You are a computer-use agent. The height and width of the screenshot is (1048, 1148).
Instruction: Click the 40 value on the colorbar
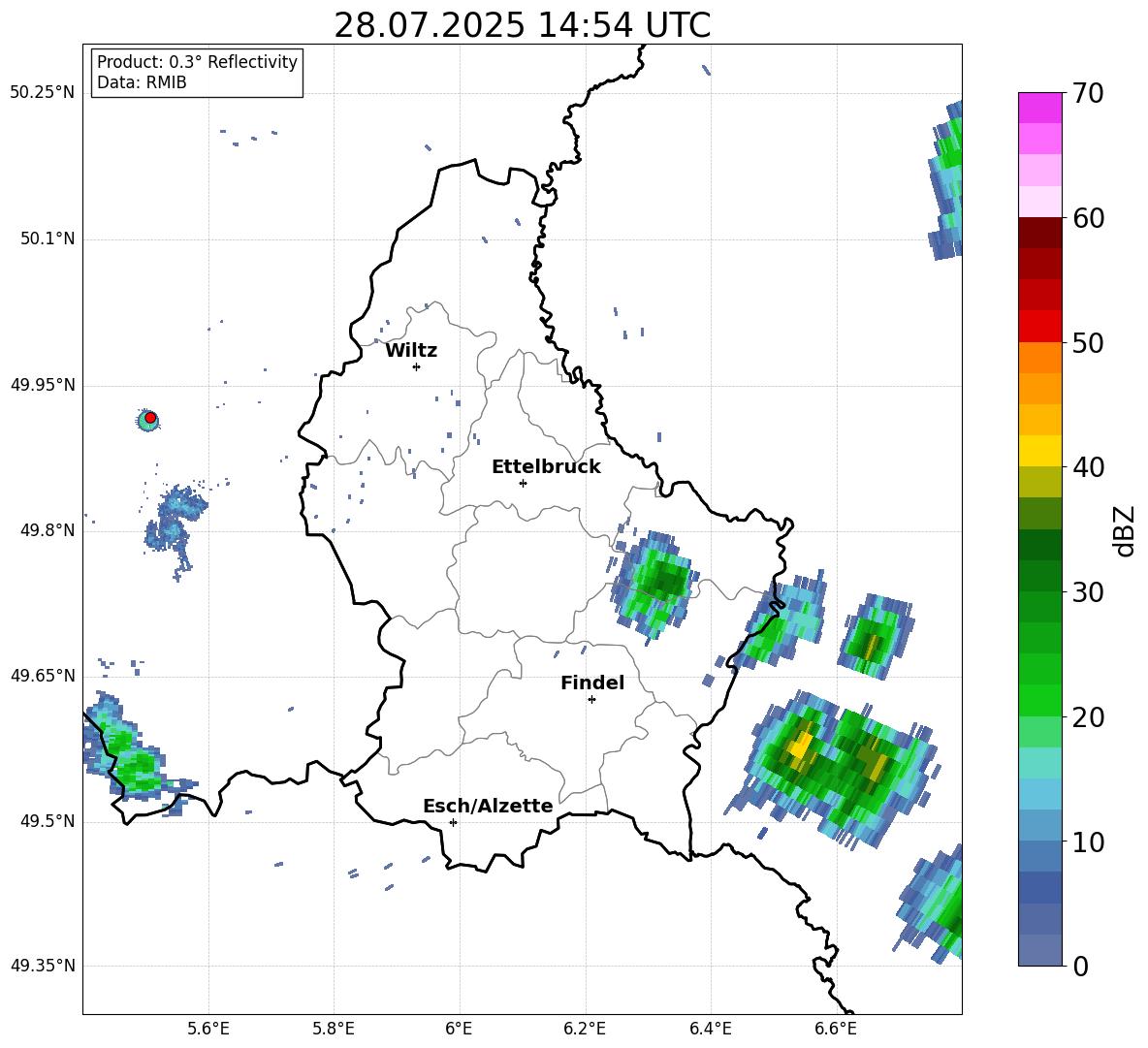point(1087,467)
